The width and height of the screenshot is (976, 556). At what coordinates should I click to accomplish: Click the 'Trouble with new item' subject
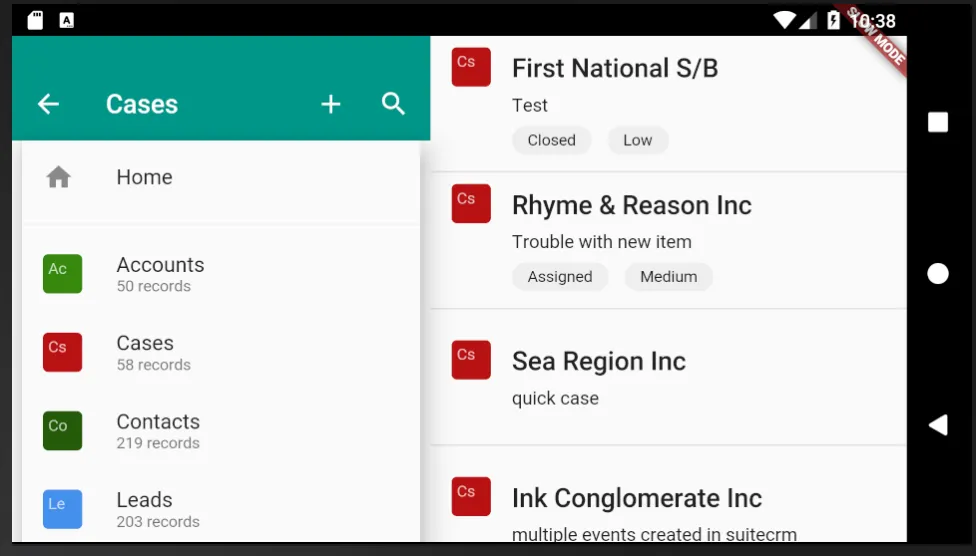point(601,242)
